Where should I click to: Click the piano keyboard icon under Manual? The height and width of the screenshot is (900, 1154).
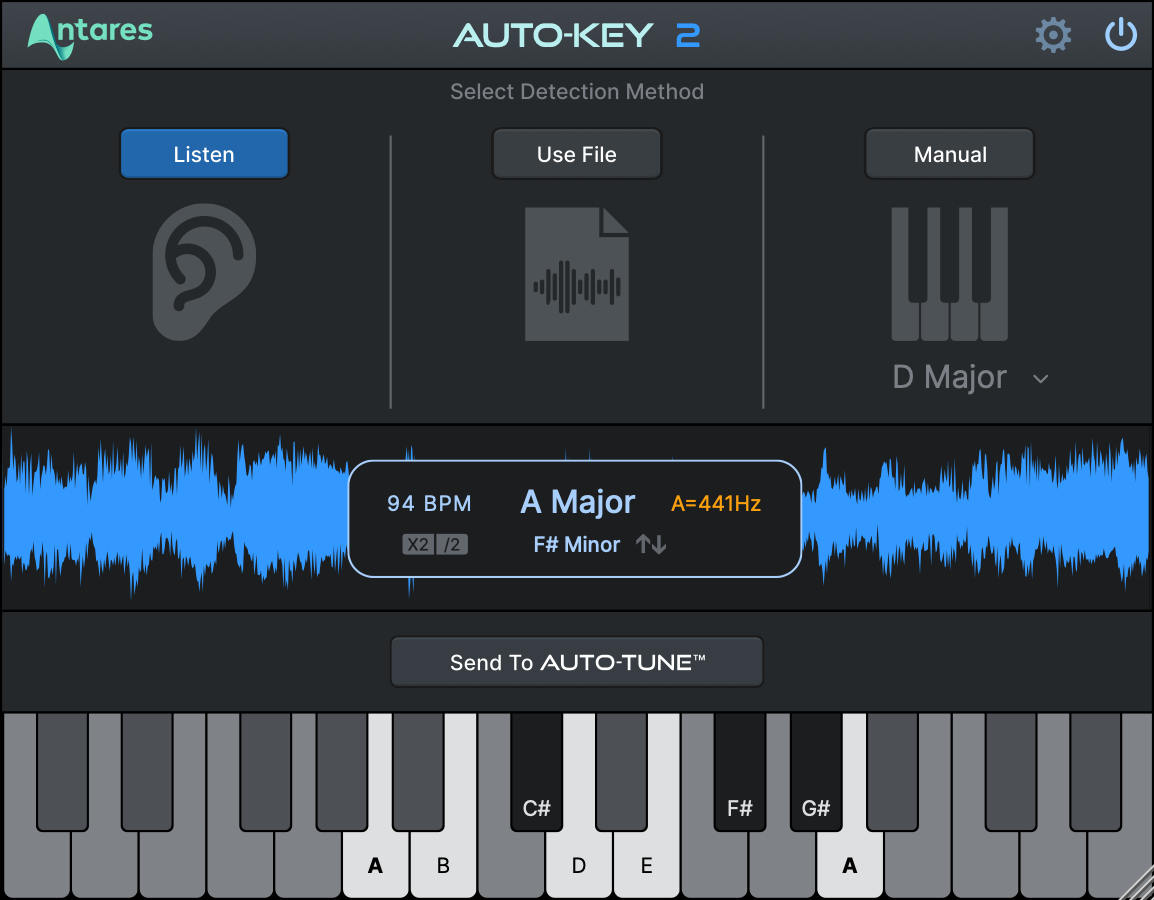click(x=948, y=273)
